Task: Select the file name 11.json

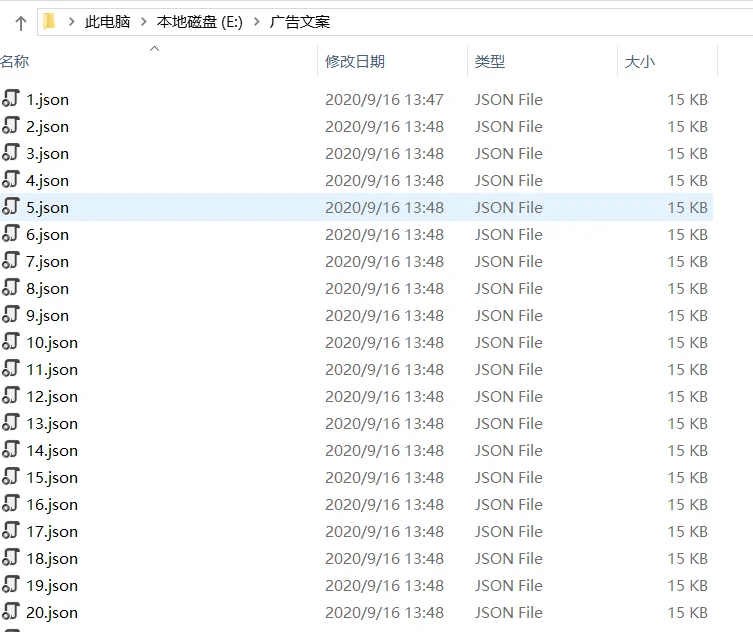Action: pyautogui.click(x=52, y=370)
